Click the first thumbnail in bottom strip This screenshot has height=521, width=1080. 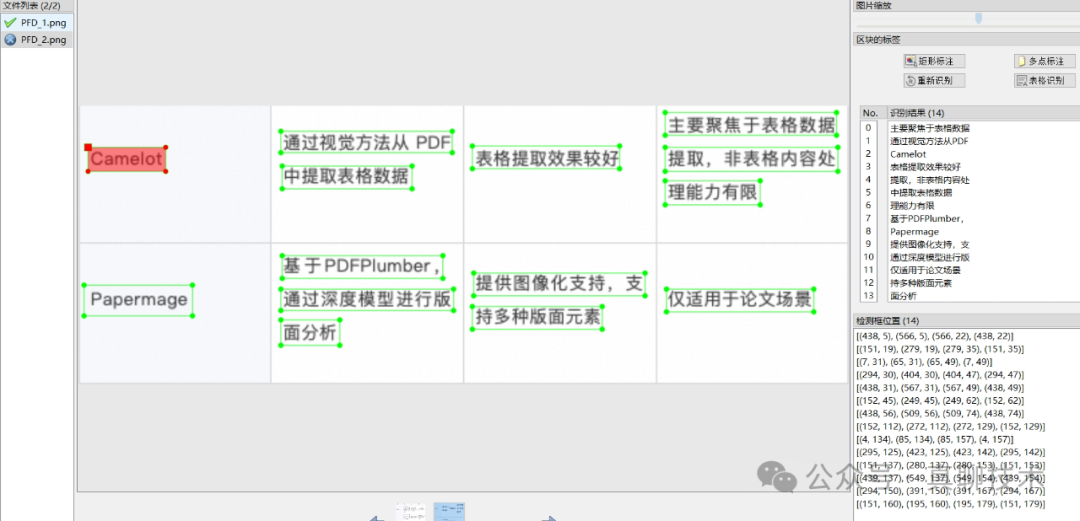[410, 511]
